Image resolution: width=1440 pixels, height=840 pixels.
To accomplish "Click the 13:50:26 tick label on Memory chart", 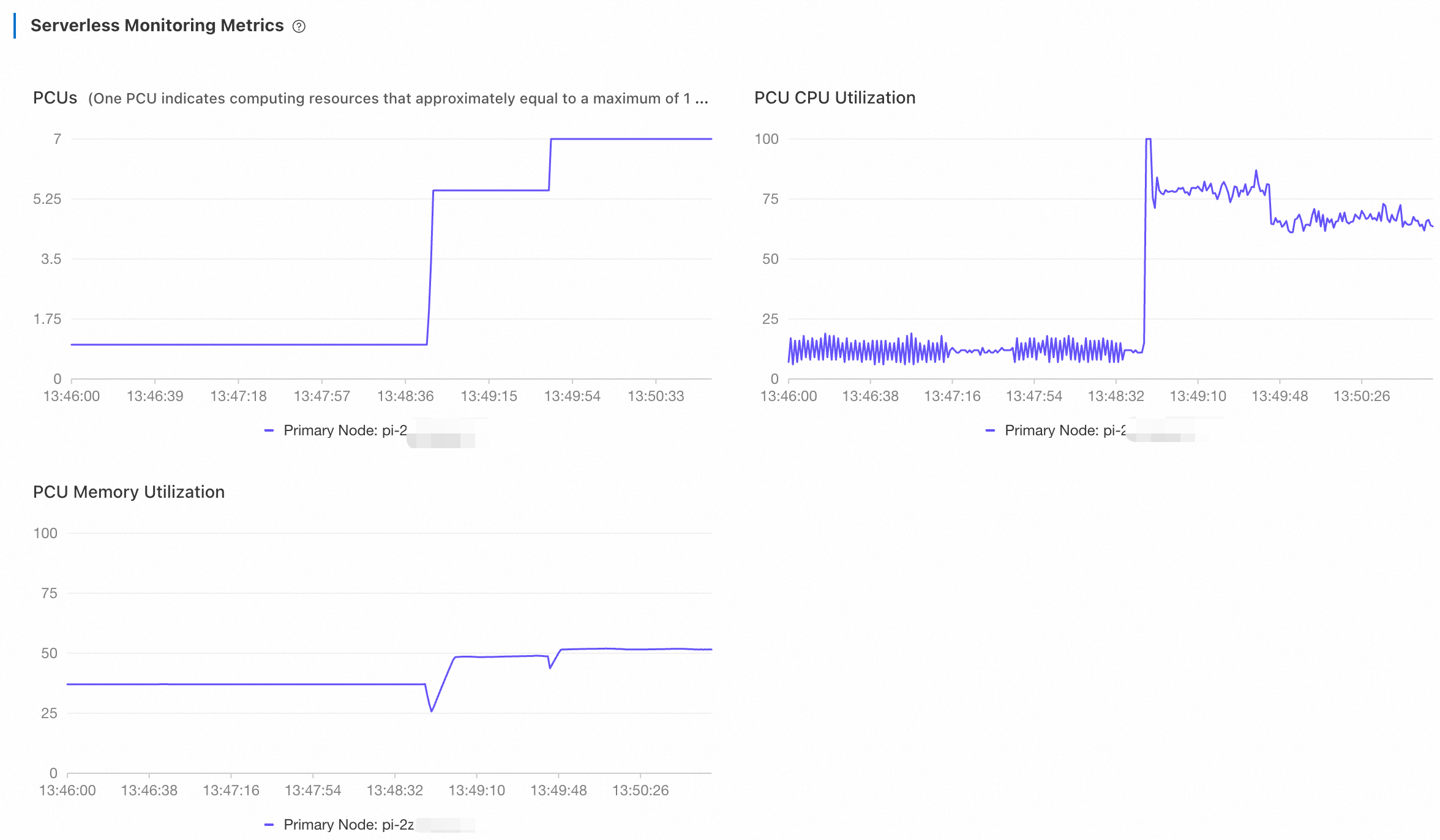I will (640, 790).
